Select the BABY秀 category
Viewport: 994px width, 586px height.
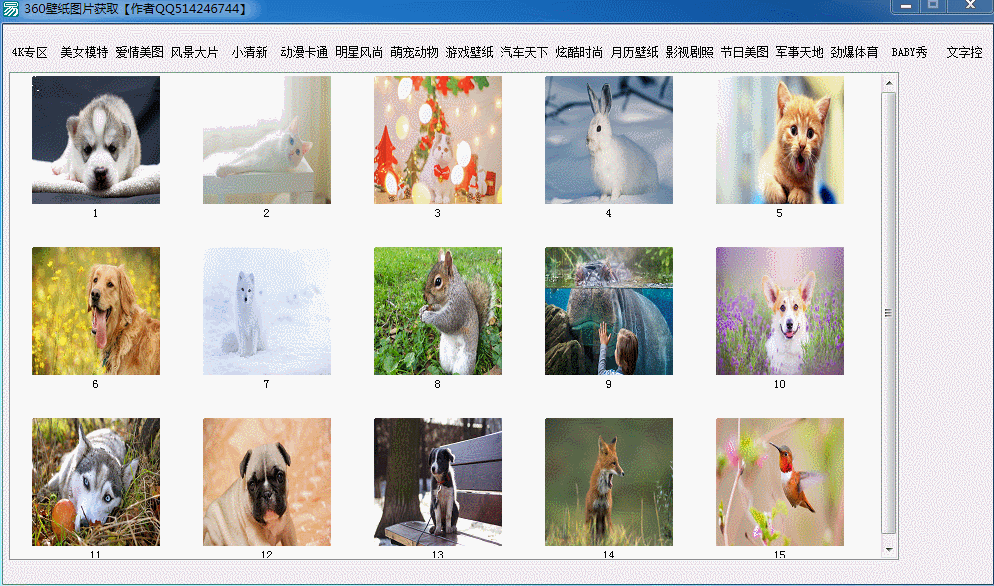(x=909, y=52)
